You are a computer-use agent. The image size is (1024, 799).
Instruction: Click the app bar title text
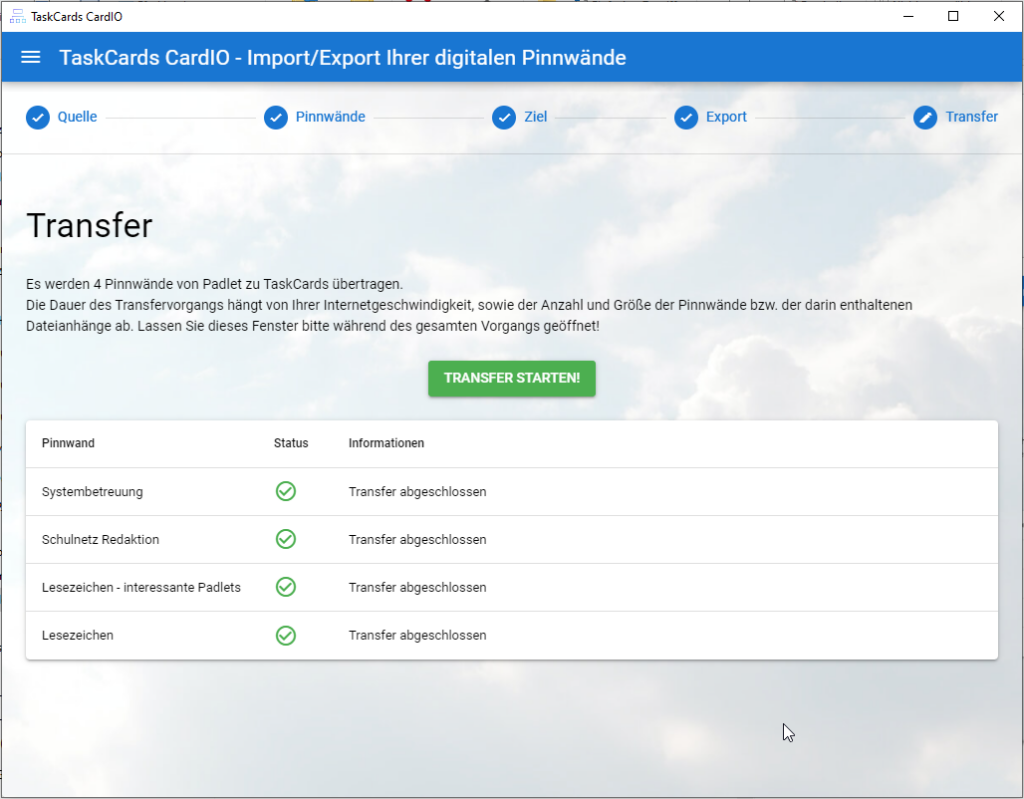tap(343, 57)
